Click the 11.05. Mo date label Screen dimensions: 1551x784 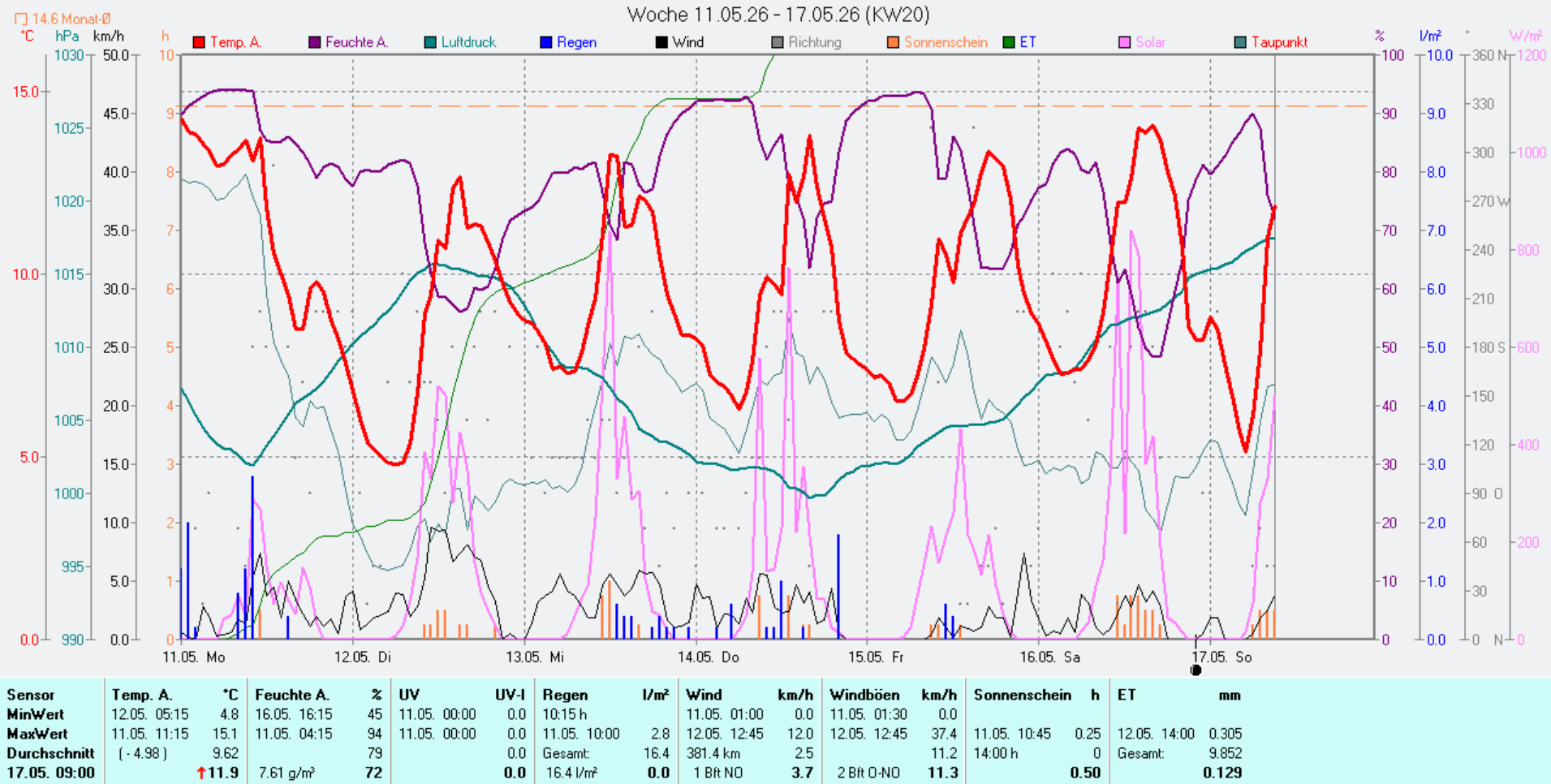[x=194, y=657]
